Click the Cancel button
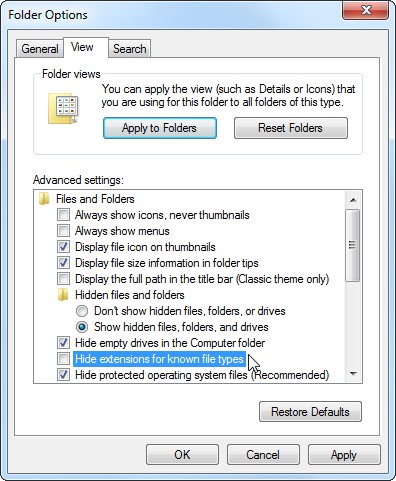This screenshot has width=396, height=481. [x=263, y=455]
